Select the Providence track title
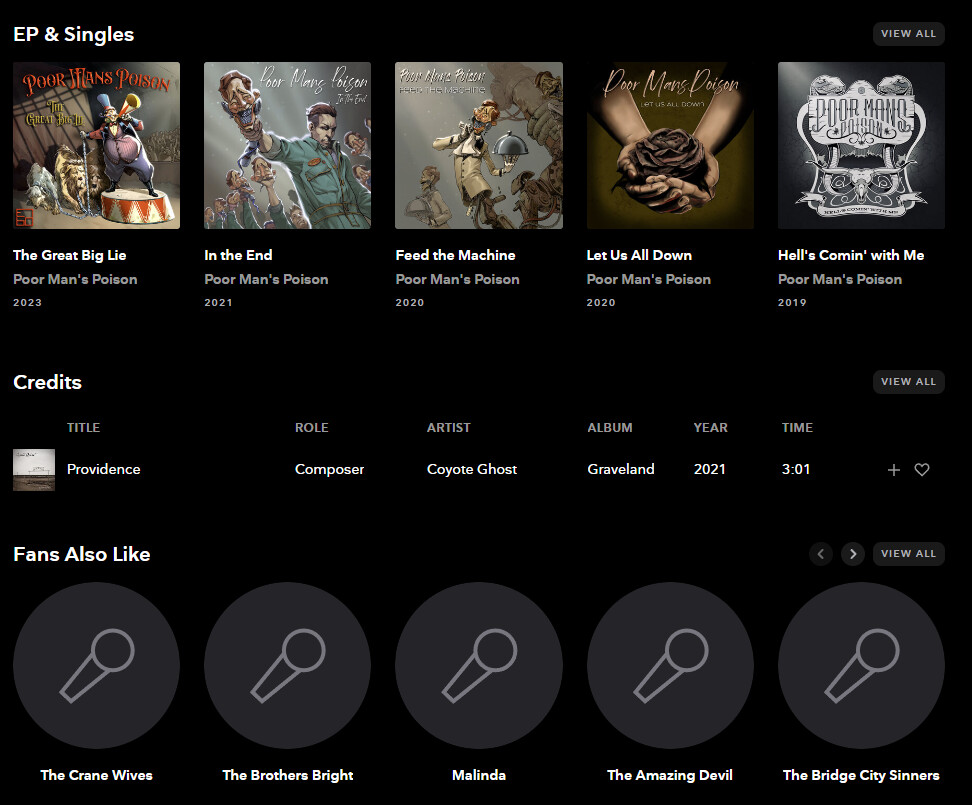This screenshot has height=805, width=972. point(104,469)
